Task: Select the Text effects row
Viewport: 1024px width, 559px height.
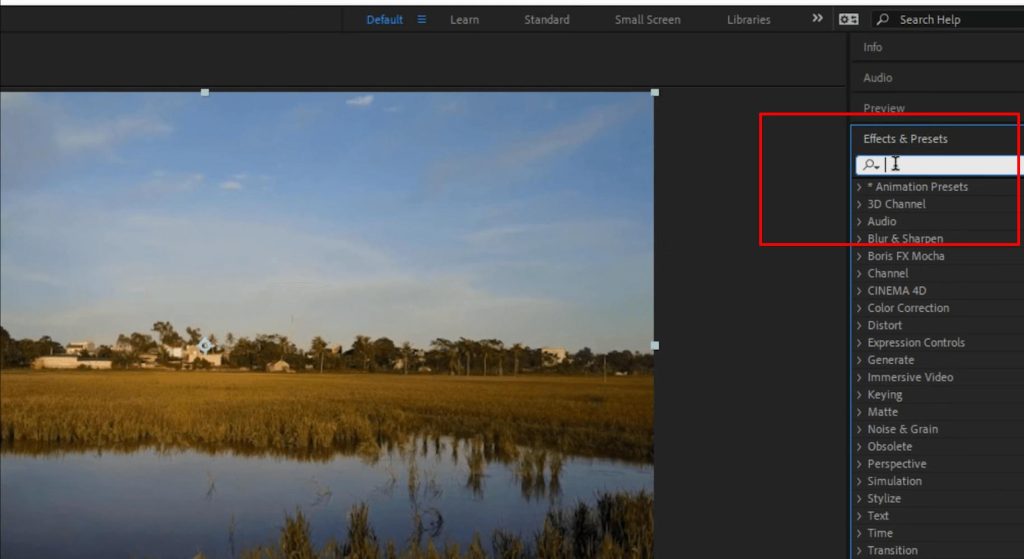Action: pos(939,515)
